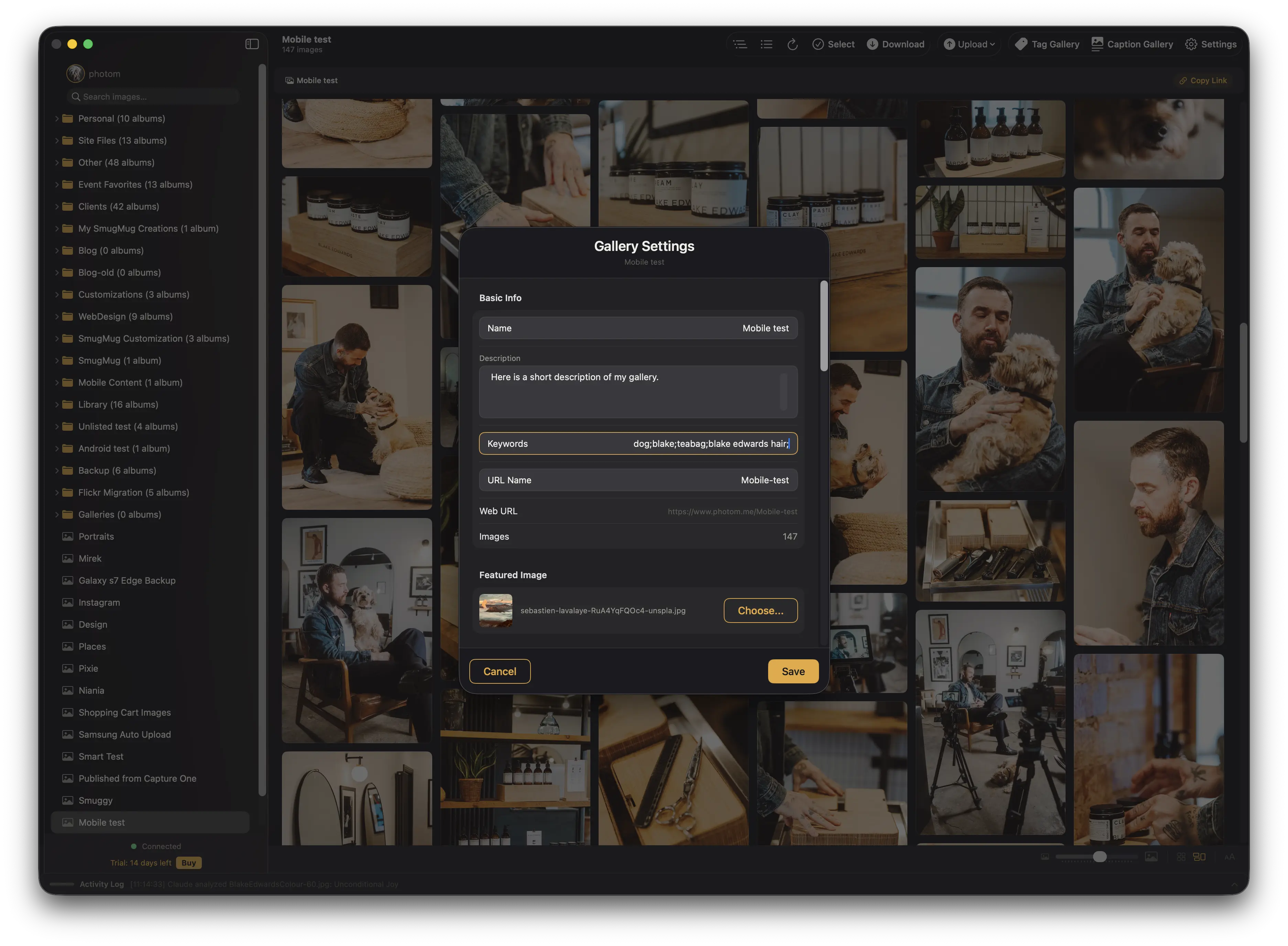Image resolution: width=1288 pixels, height=946 pixels.
Task: Open the Upload dropdown menu
Action: [x=969, y=44]
